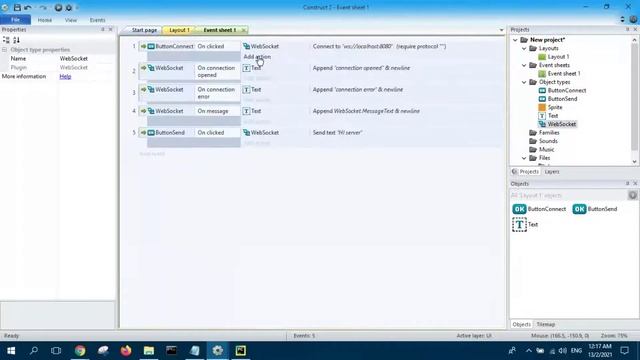Collapse the Files folder

coord(524,158)
